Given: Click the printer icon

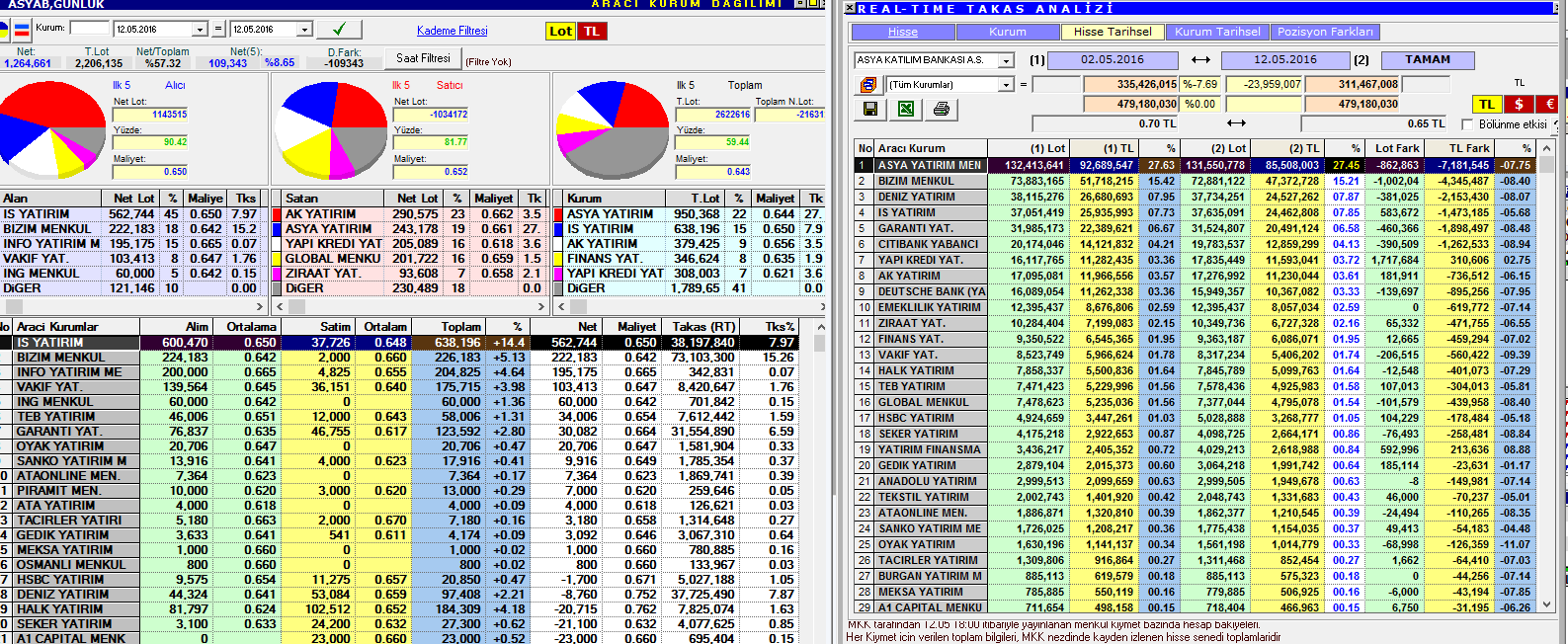Looking at the screenshot, I should tap(941, 109).
